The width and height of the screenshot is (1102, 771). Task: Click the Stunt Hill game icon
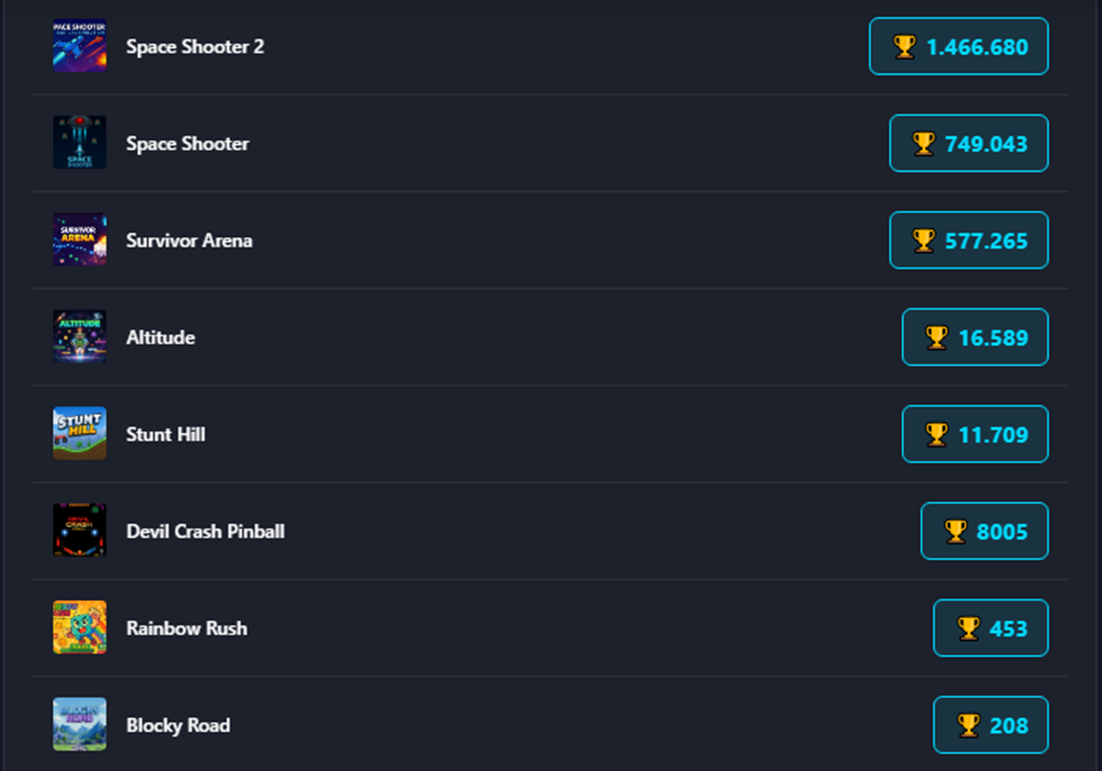79,434
